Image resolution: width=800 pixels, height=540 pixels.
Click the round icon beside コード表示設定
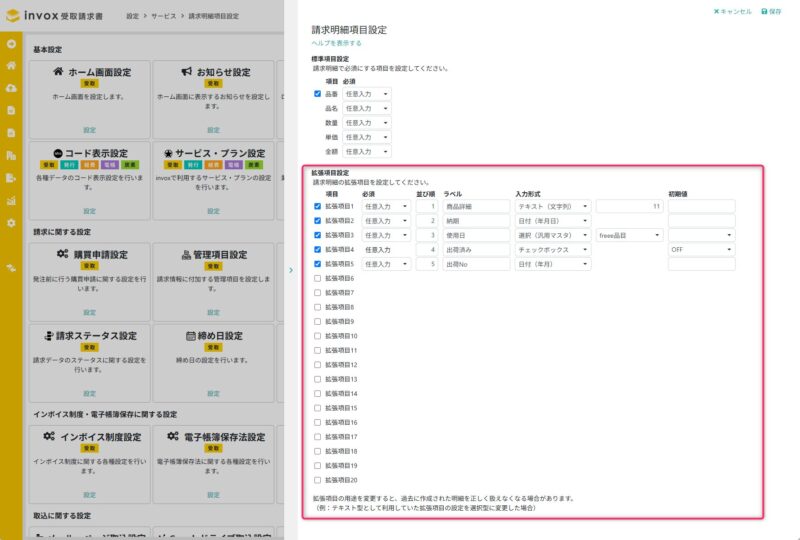click(58, 153)
